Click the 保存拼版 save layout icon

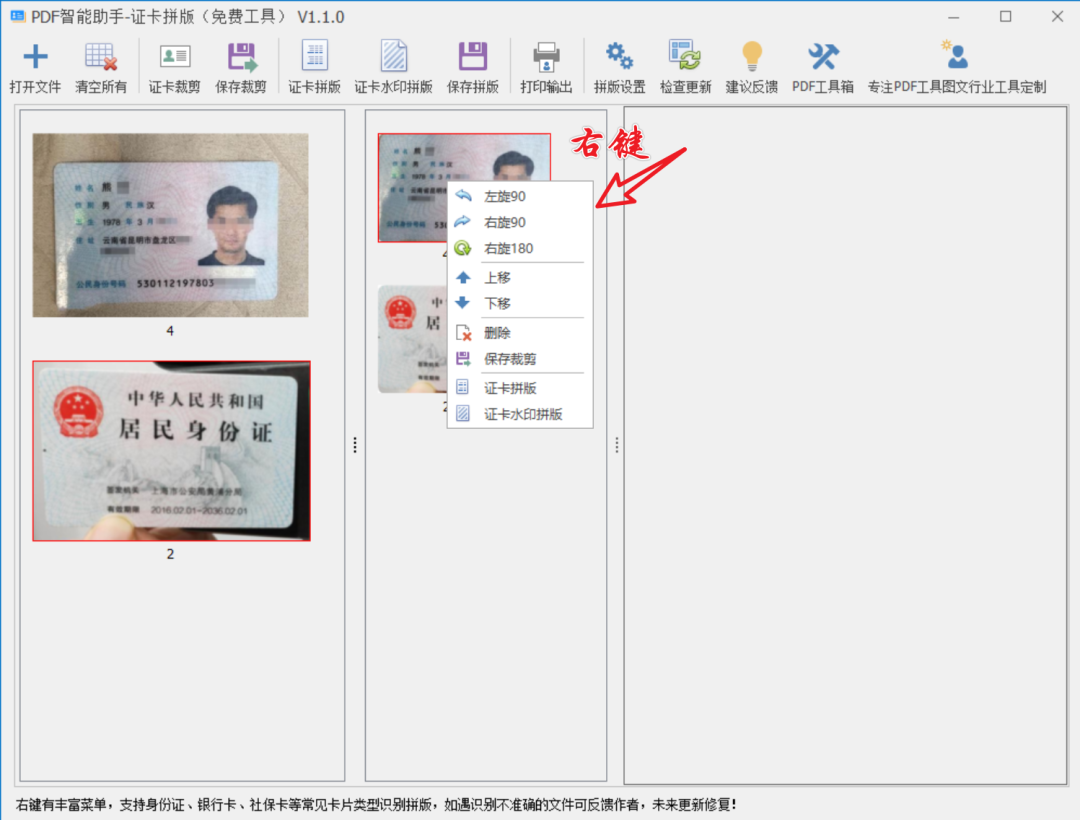pyautogui.click(x=473, y=58)
